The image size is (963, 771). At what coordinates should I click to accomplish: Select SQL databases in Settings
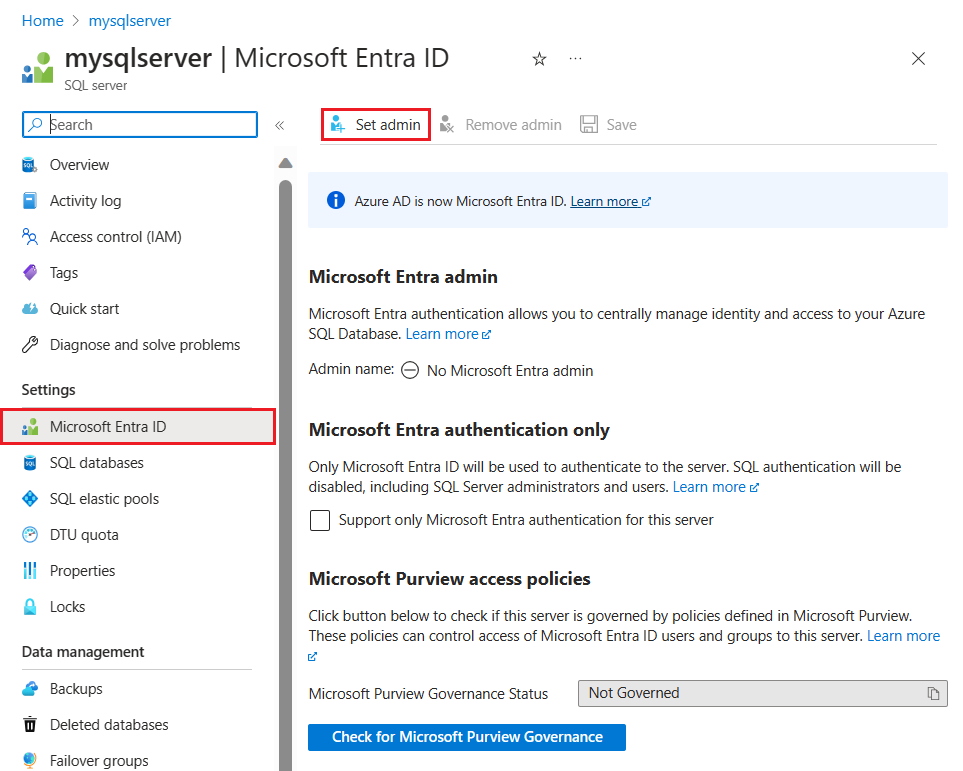[x=96, y=463]
